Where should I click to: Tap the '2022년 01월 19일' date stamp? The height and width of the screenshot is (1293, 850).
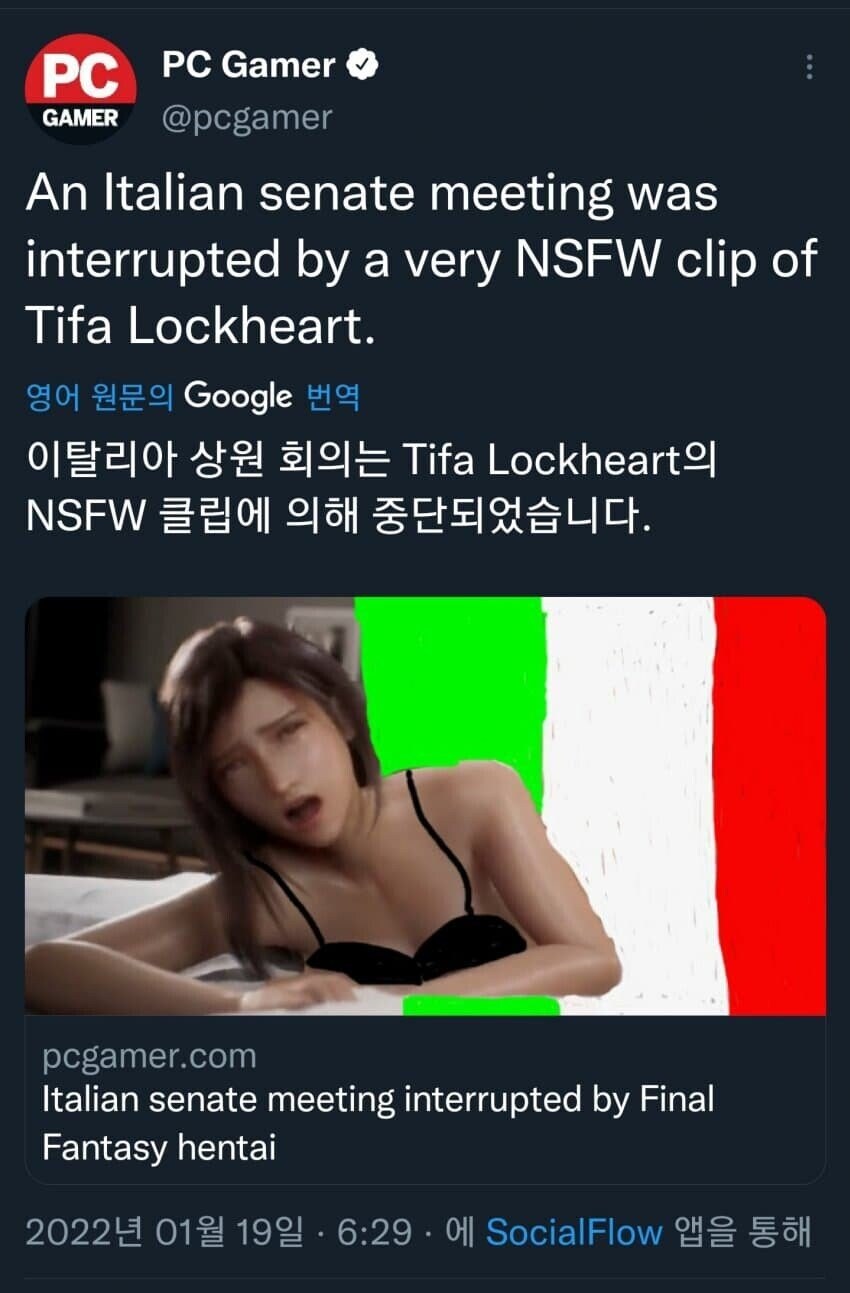pyautogui.click(x=164, y=1232)
